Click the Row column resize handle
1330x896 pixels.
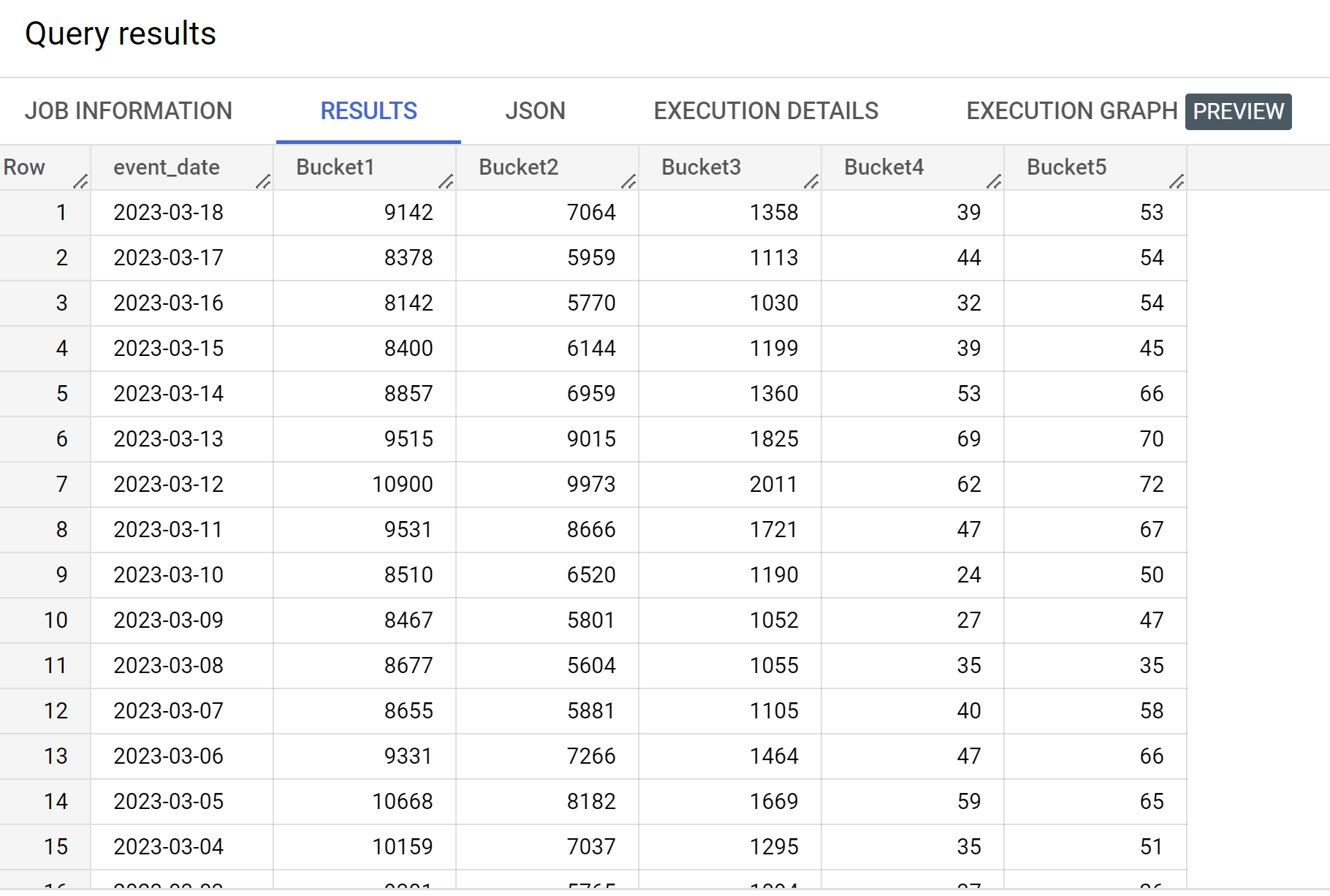pos(80,181)
